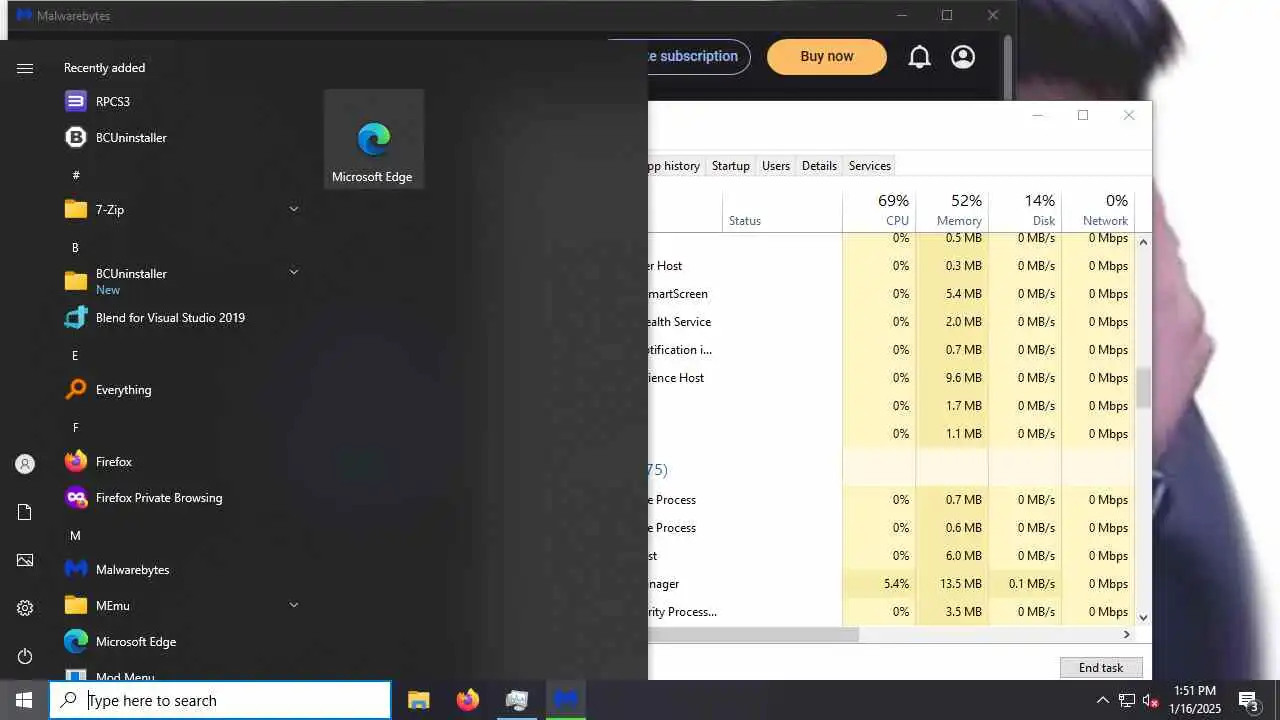Open Settings gear in Start sidebar
1280x720 pixels.
25,608
